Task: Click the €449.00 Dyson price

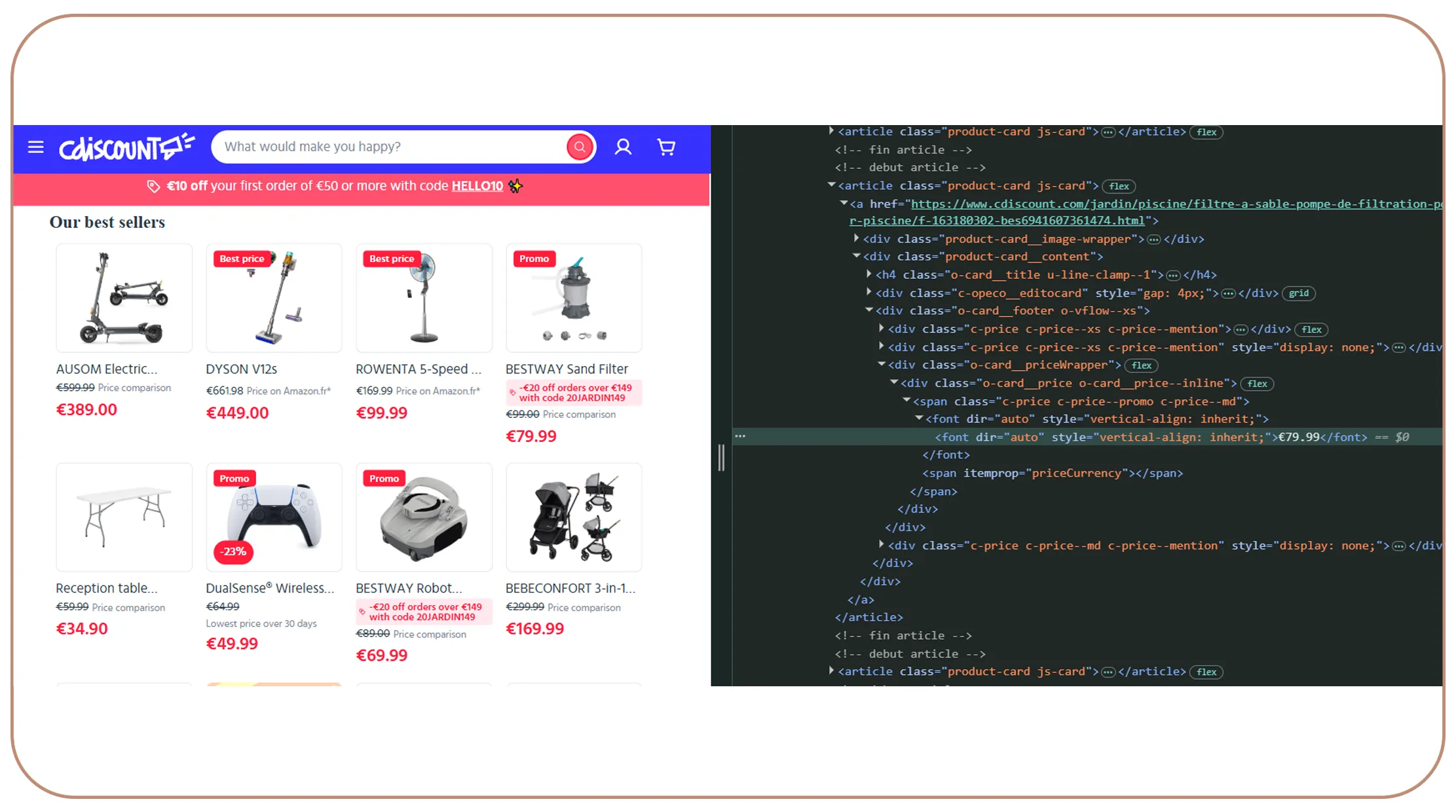Action: click(x=237, y=413)
